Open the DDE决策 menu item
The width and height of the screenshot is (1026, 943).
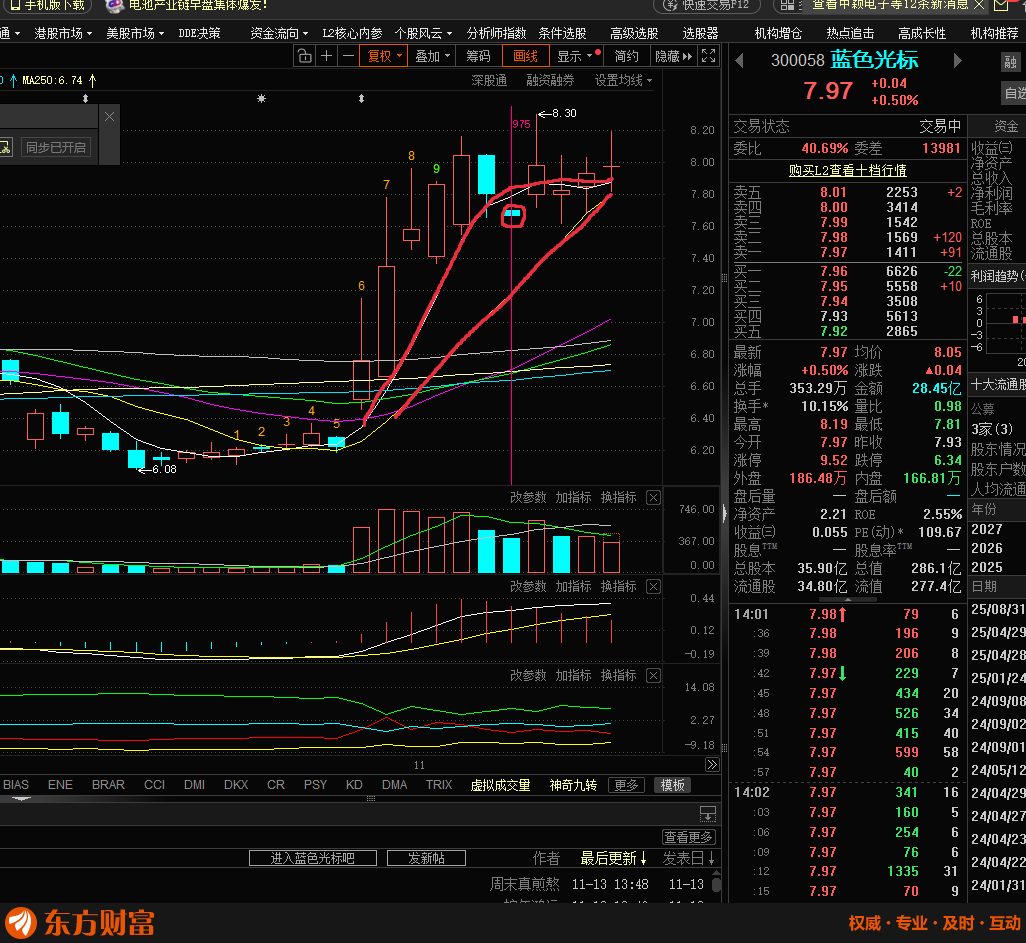point(200,33)
